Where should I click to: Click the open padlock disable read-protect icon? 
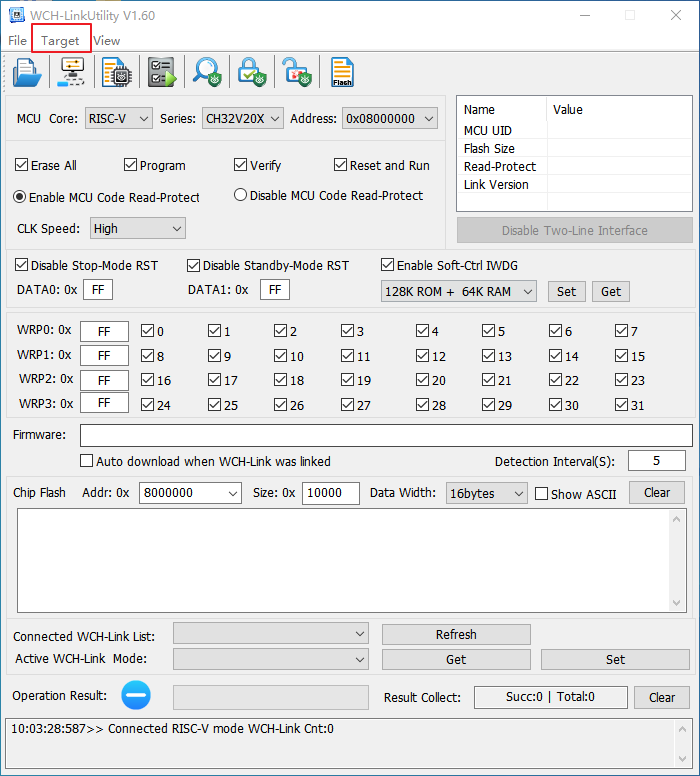pyautogui.click(x=296, y=73)
